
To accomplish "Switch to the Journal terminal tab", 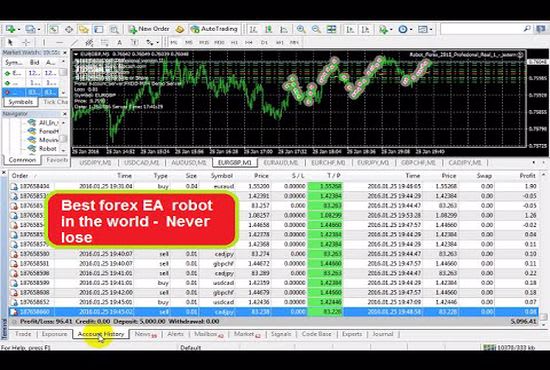I will tap(383, 334).
